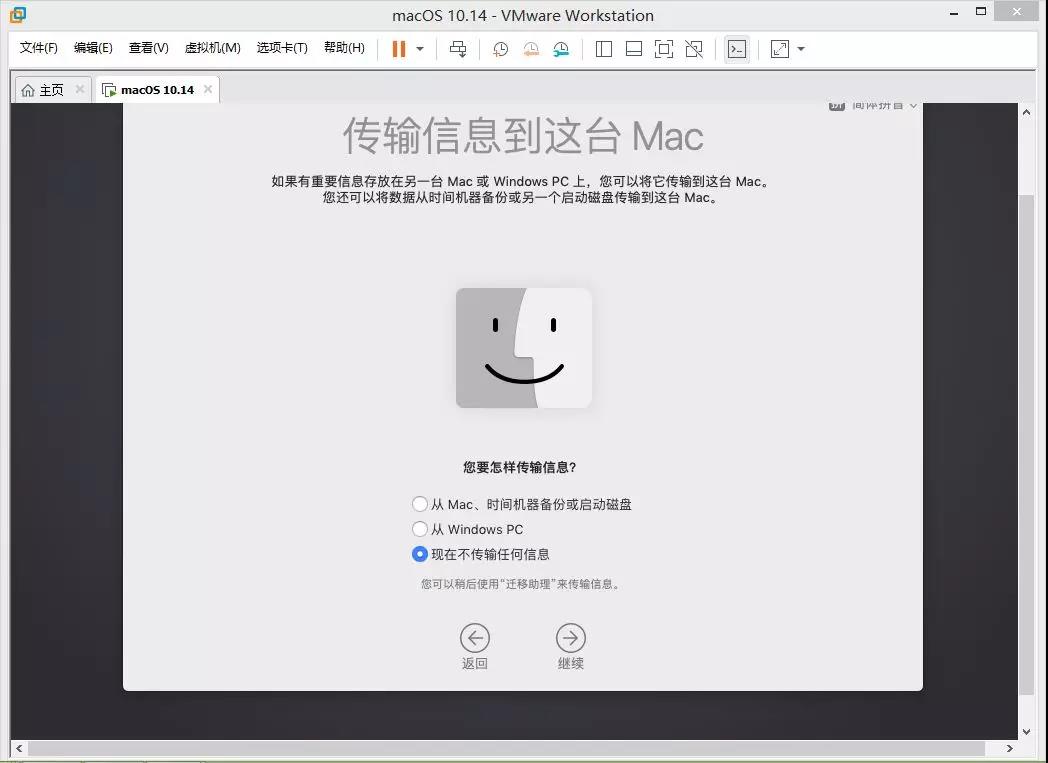Click the revert to snapshot icon

[x=531, y=49]
